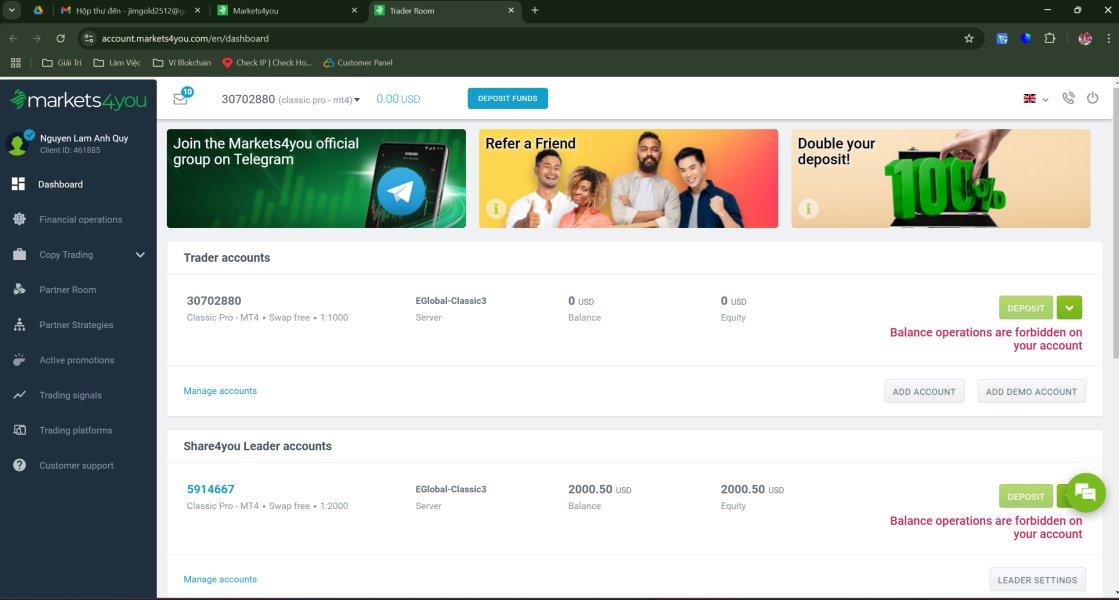1119x600 pixels.
Task: Click the Copy Trading briefcase icon
Action: [19, 254]
